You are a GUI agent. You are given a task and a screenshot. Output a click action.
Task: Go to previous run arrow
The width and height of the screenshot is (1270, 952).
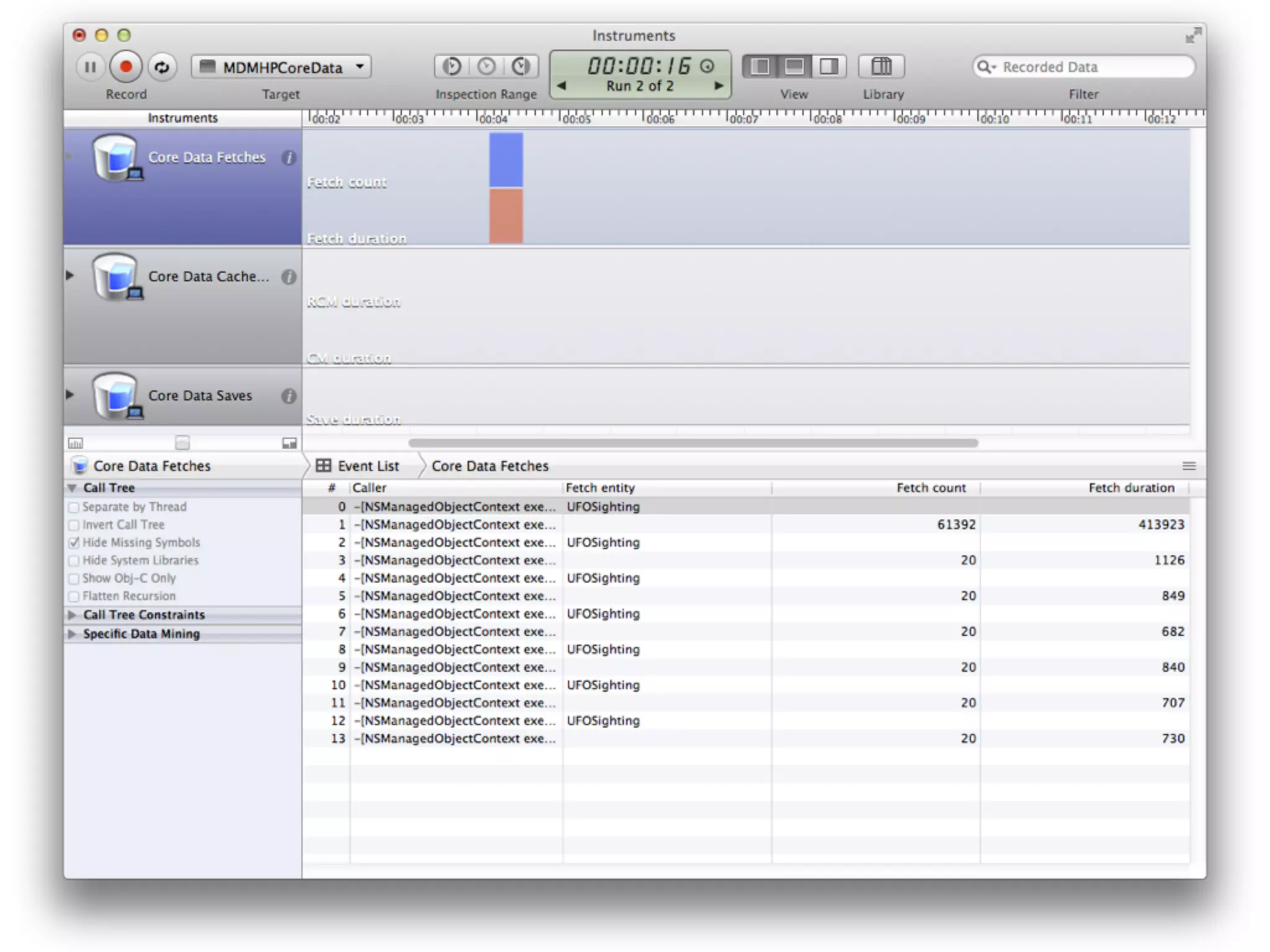561,86
